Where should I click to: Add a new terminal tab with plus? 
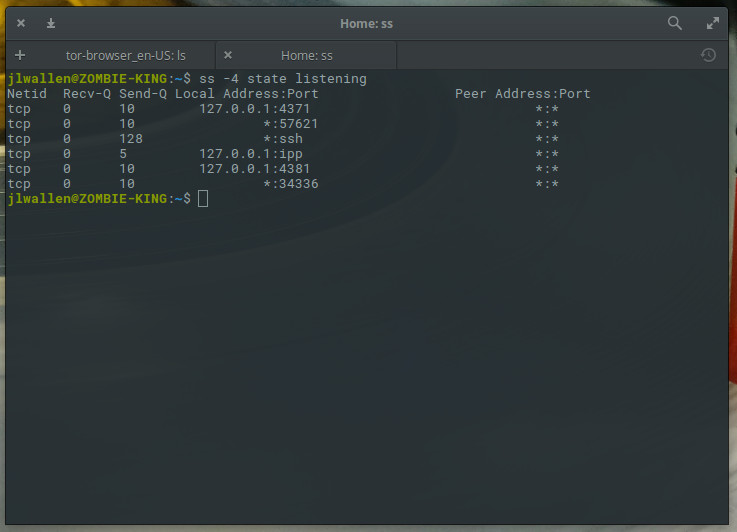[x=20, y=55]
